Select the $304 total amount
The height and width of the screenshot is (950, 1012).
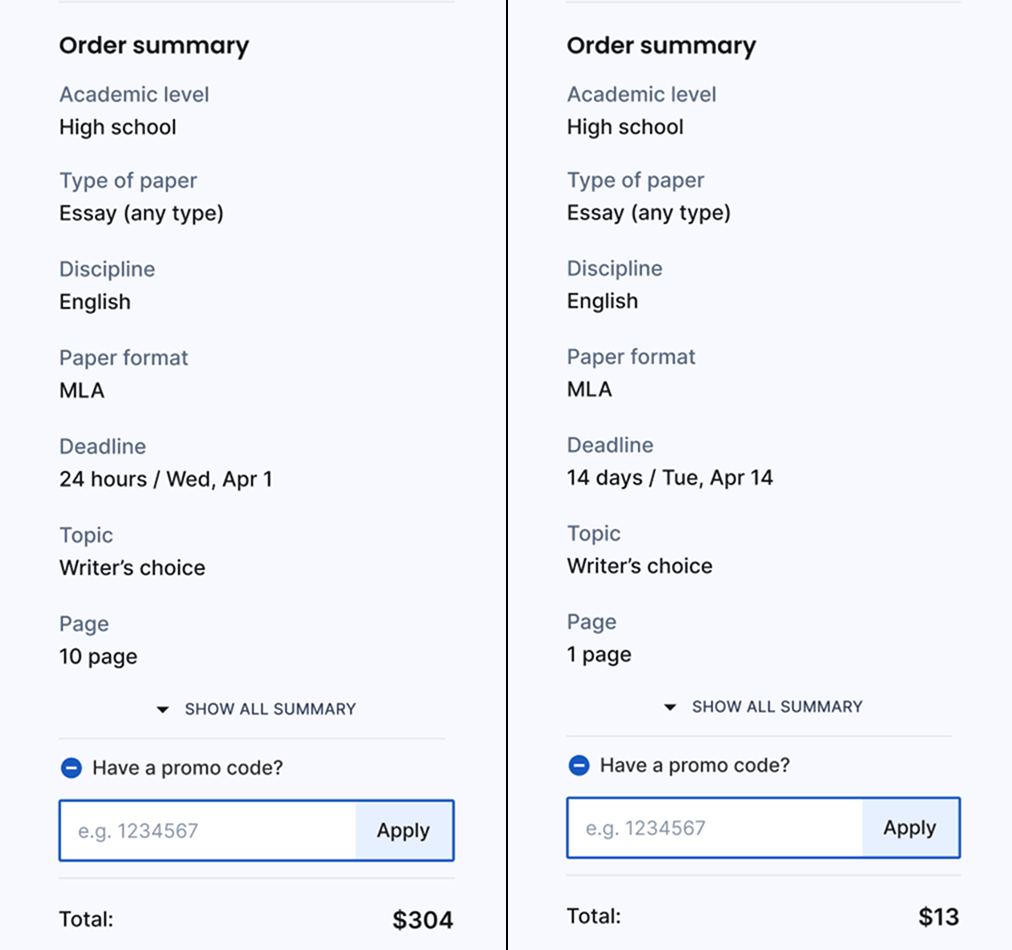point(422,920)
